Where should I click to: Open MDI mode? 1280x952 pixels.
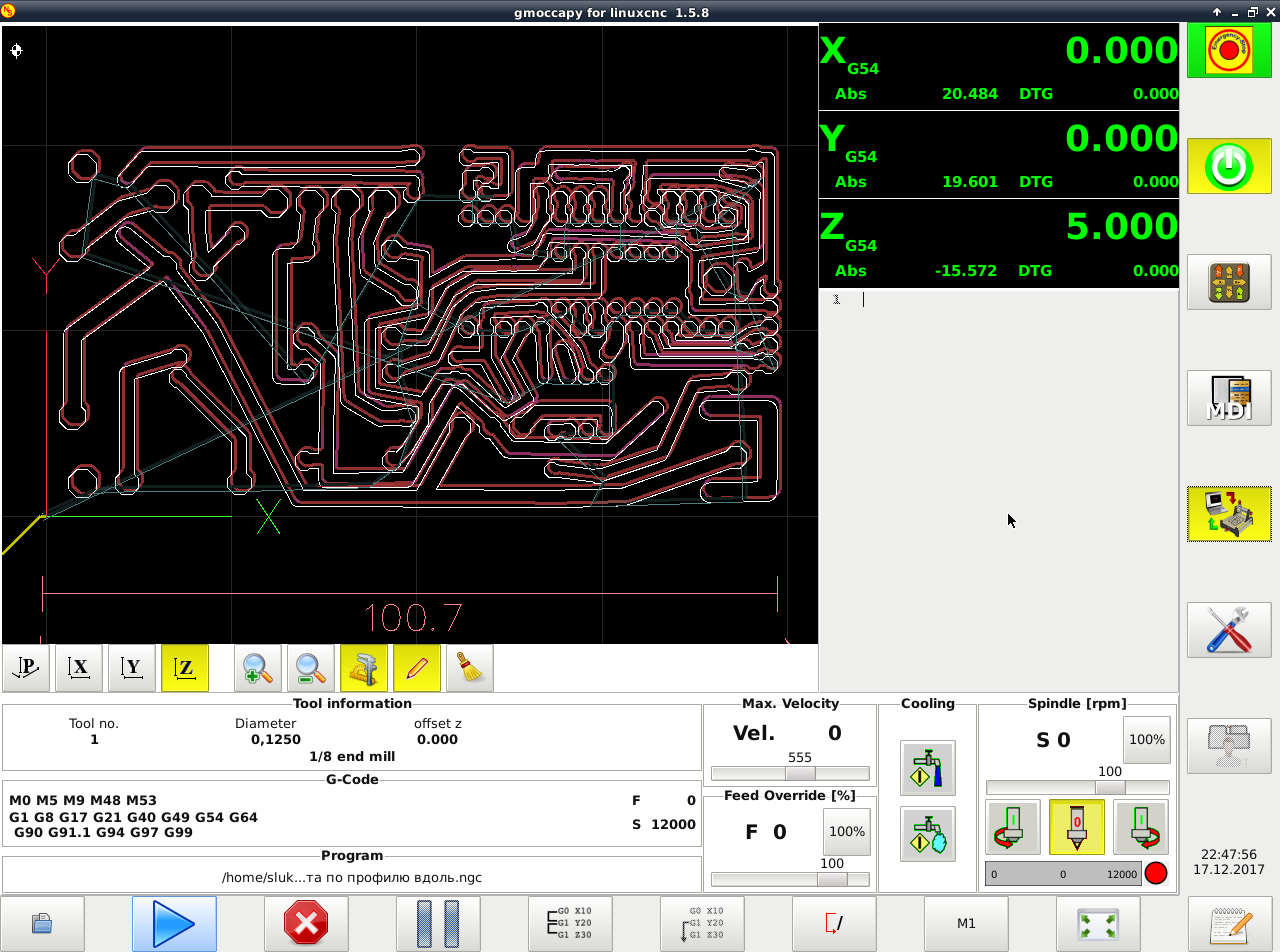pyautogui.click(x=1228, y=398)
